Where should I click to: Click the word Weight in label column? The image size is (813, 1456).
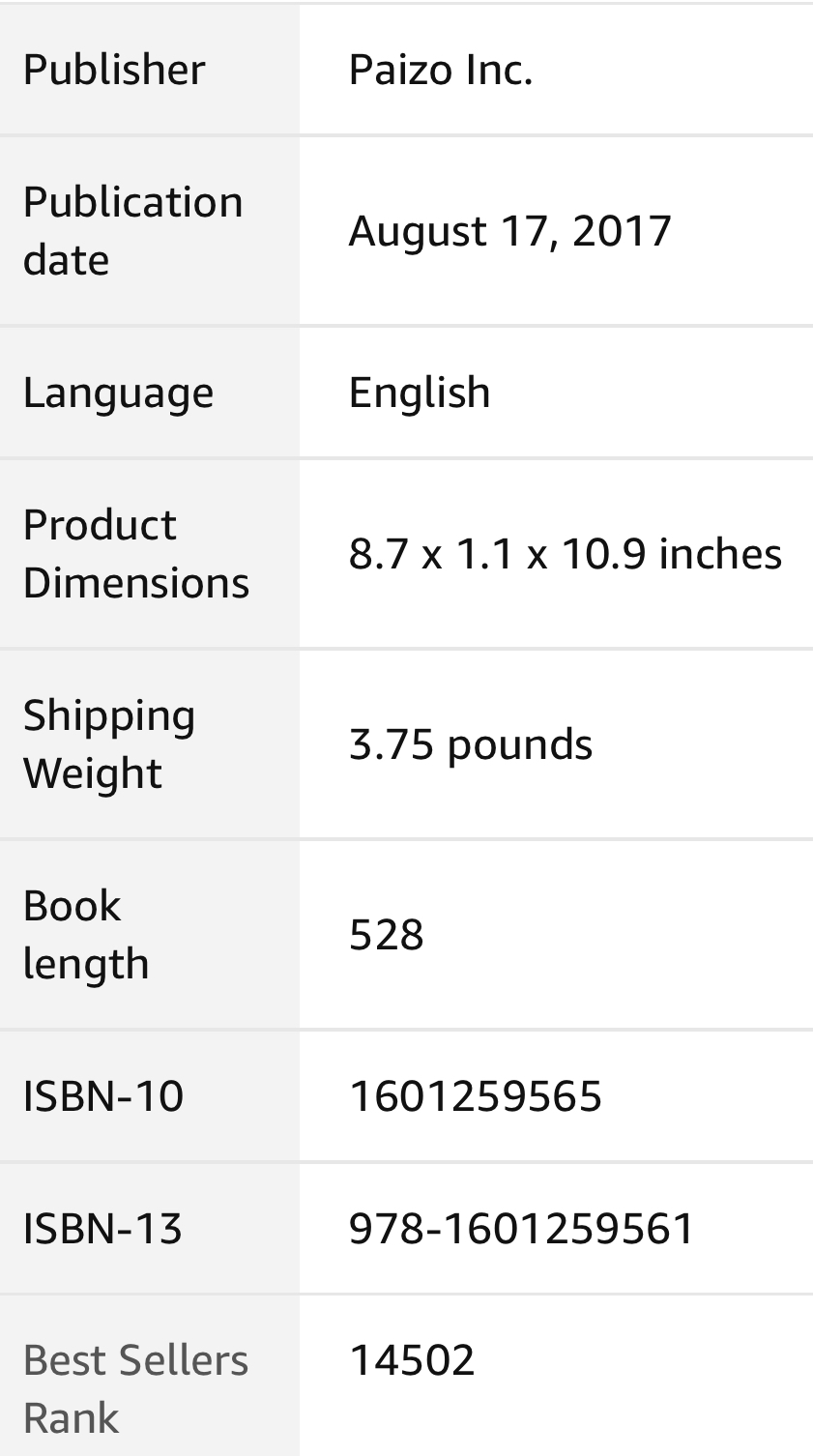click(x=93, y=773)
